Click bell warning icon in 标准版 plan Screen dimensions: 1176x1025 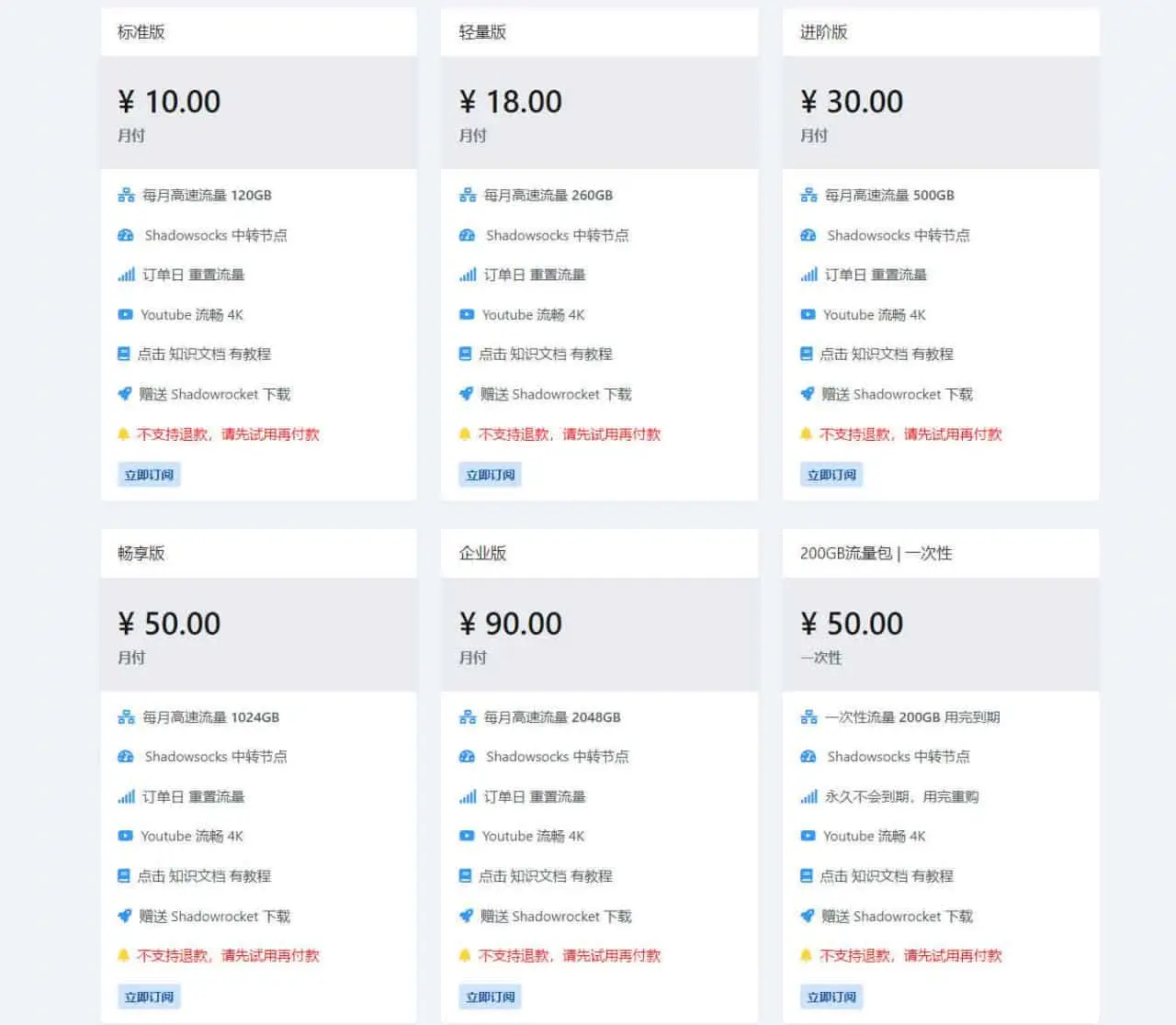[x=124, y=434]
